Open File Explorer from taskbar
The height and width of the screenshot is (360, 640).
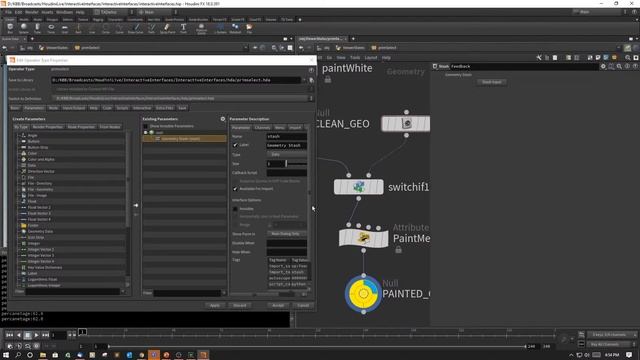tap(42, 355)
